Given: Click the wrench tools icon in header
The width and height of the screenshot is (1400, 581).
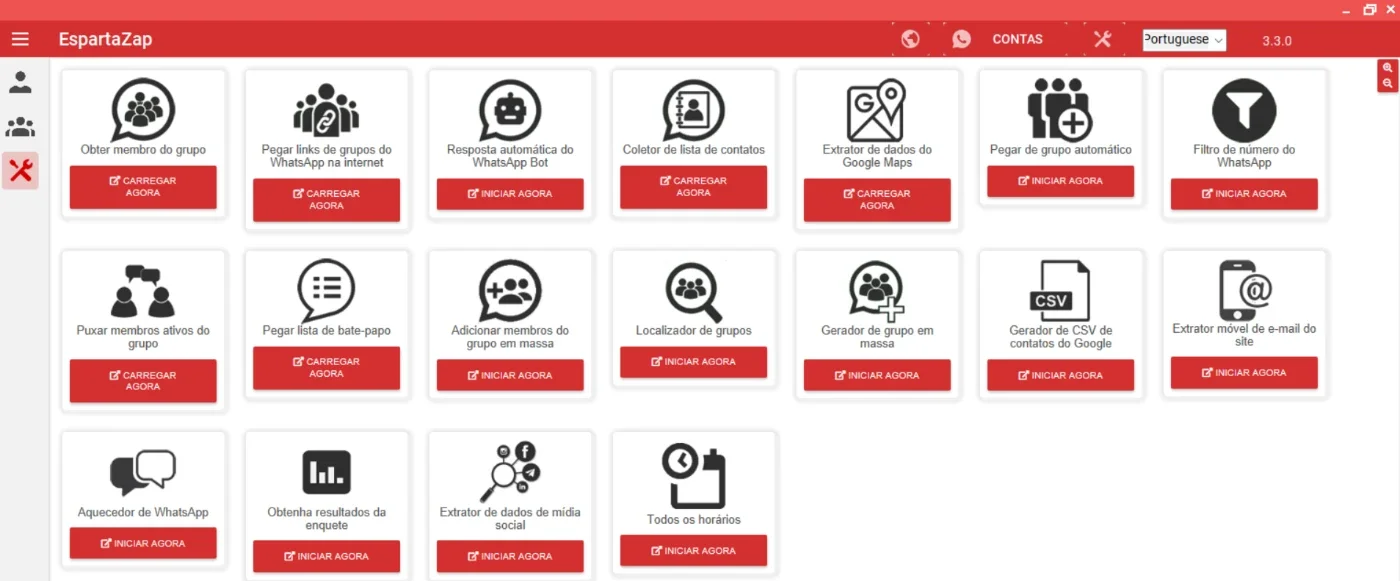Looking at the screenshot, I should coord(1102,39).
